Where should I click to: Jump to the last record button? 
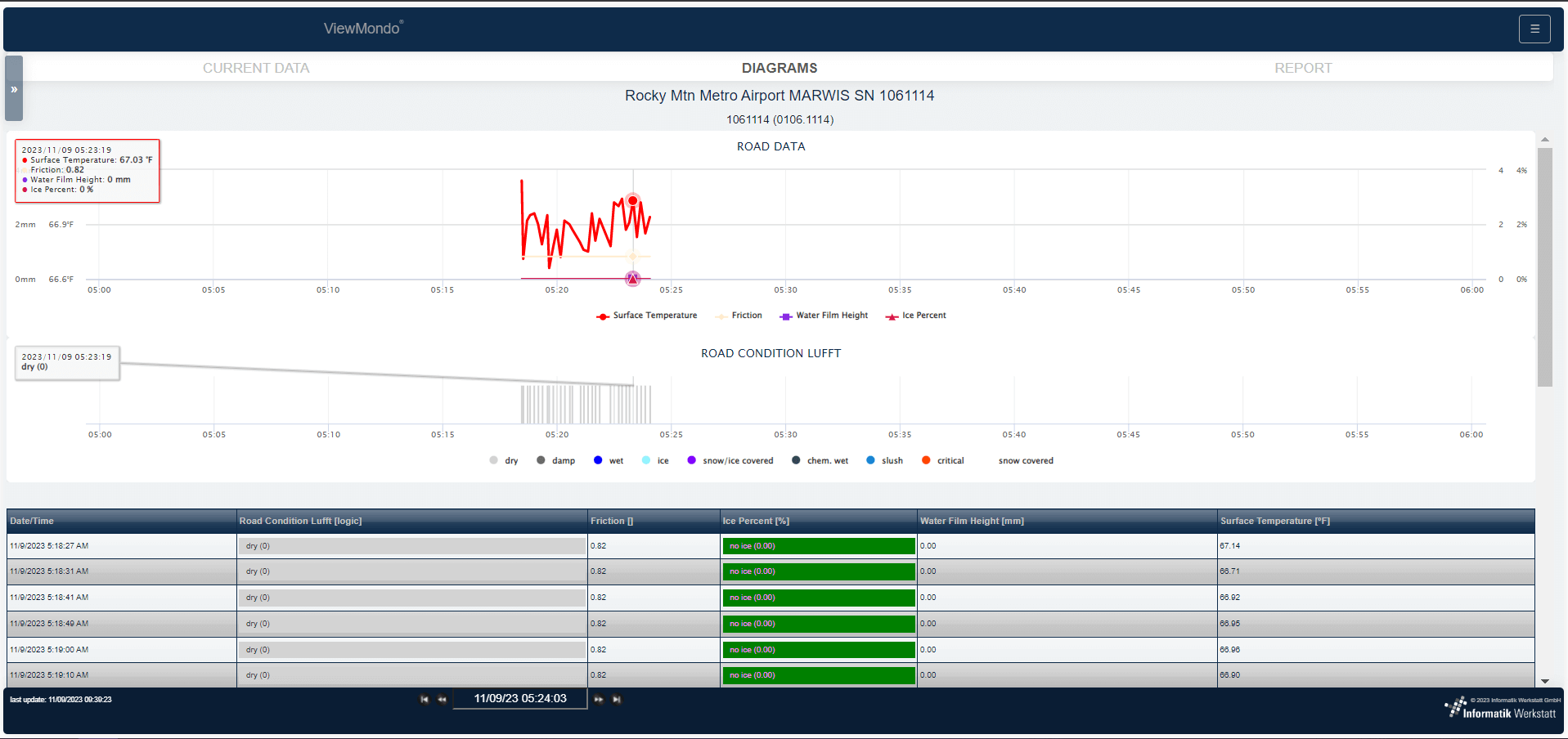[617, 699]
